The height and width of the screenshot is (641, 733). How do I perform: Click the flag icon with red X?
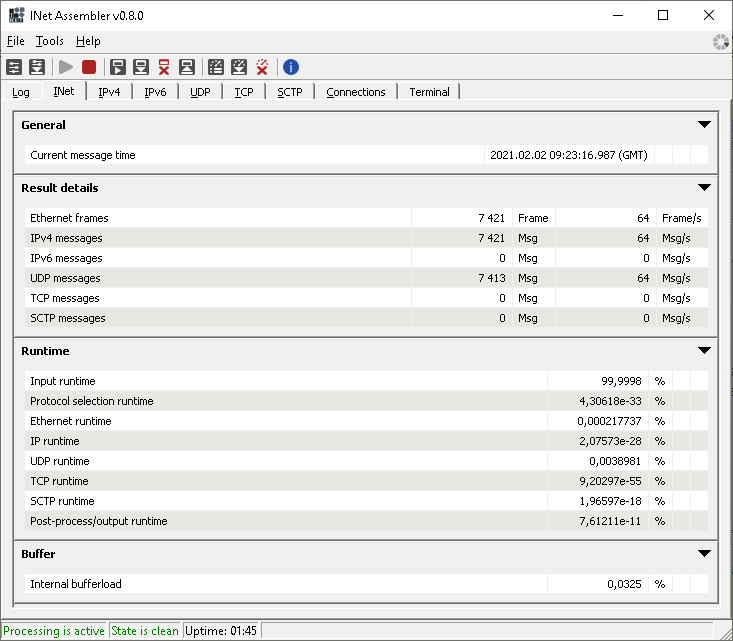point(164,67)
